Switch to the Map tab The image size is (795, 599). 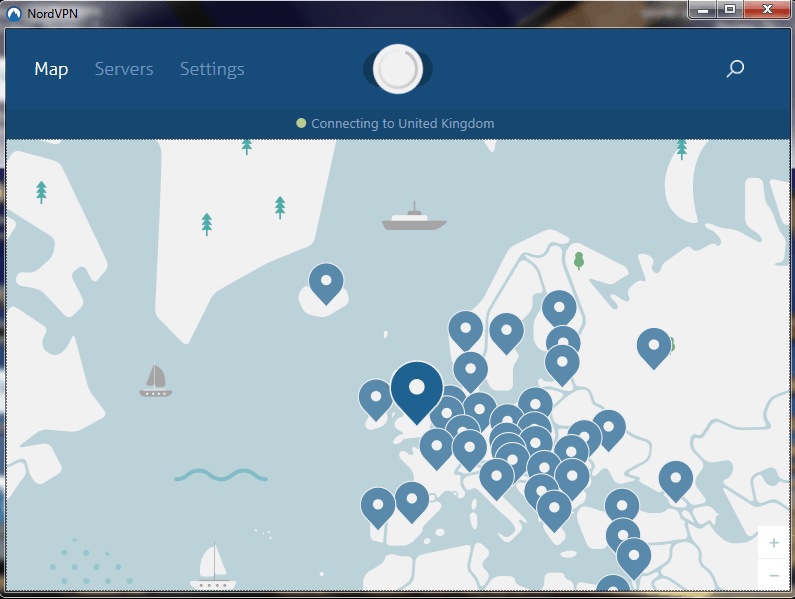51,69
